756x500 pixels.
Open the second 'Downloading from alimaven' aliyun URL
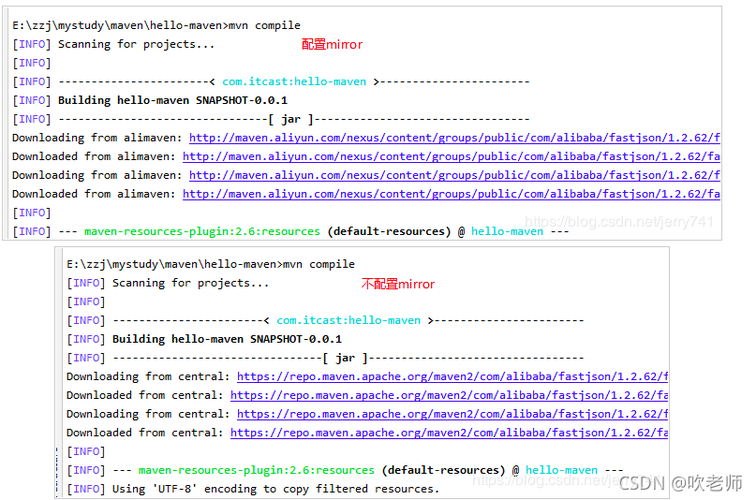454,176
